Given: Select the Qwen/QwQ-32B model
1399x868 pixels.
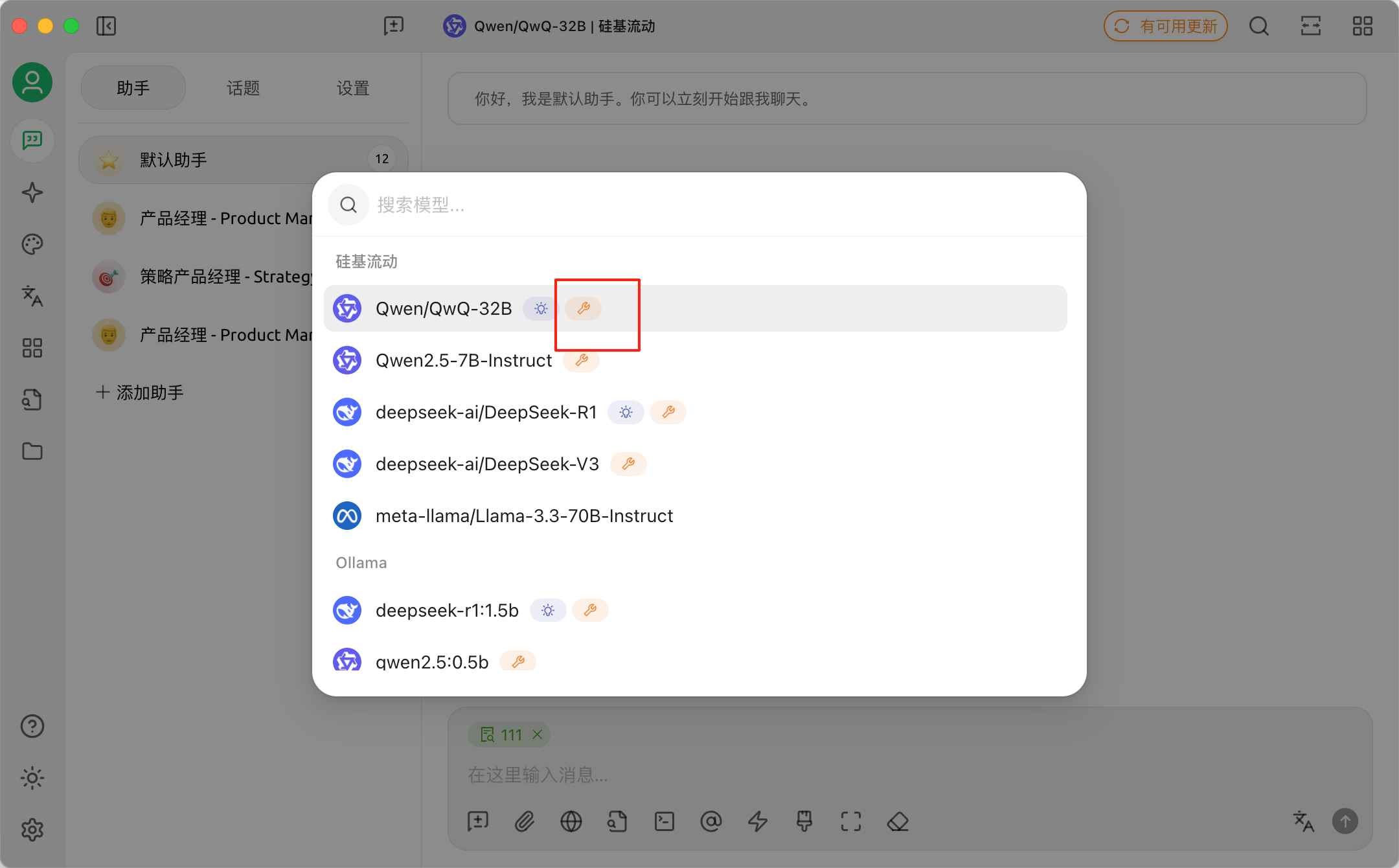Looking at the screenshot, I should coord(696,308).
